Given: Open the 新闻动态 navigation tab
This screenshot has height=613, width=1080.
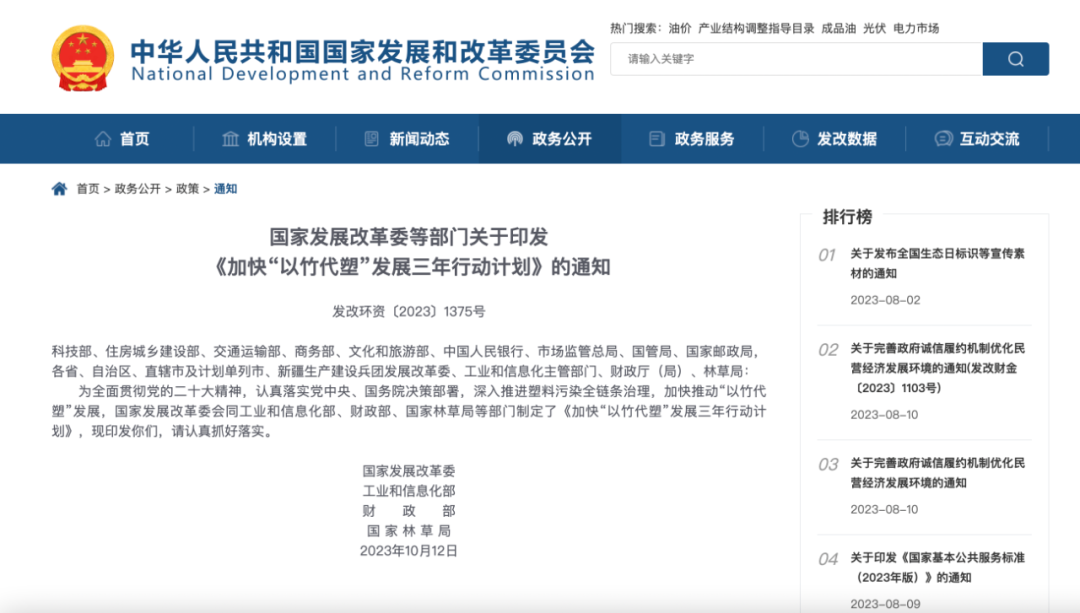Looking at the screenshot, I should pos(407,139).
